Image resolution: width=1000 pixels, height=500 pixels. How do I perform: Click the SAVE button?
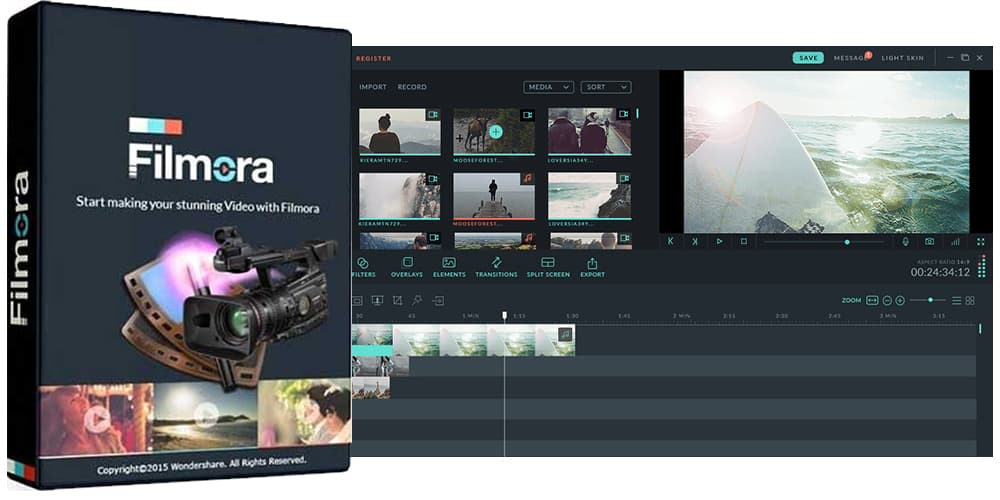click(x=808, y=57)
